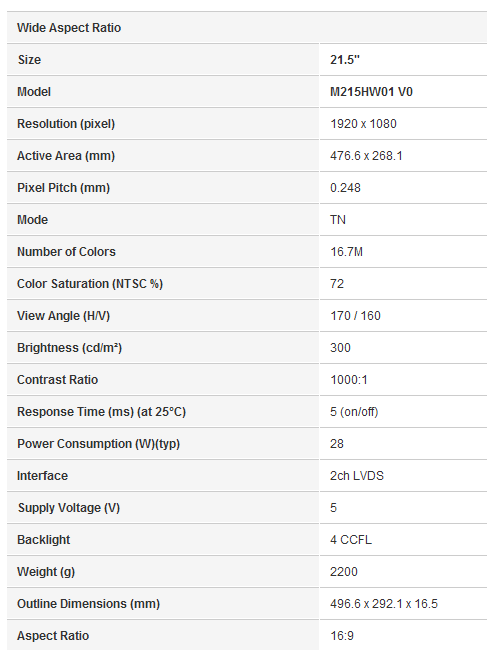This screenshot has width=487, height=658.
Task: Select View Angle value 170 / 160
Action: coord(355,316)
